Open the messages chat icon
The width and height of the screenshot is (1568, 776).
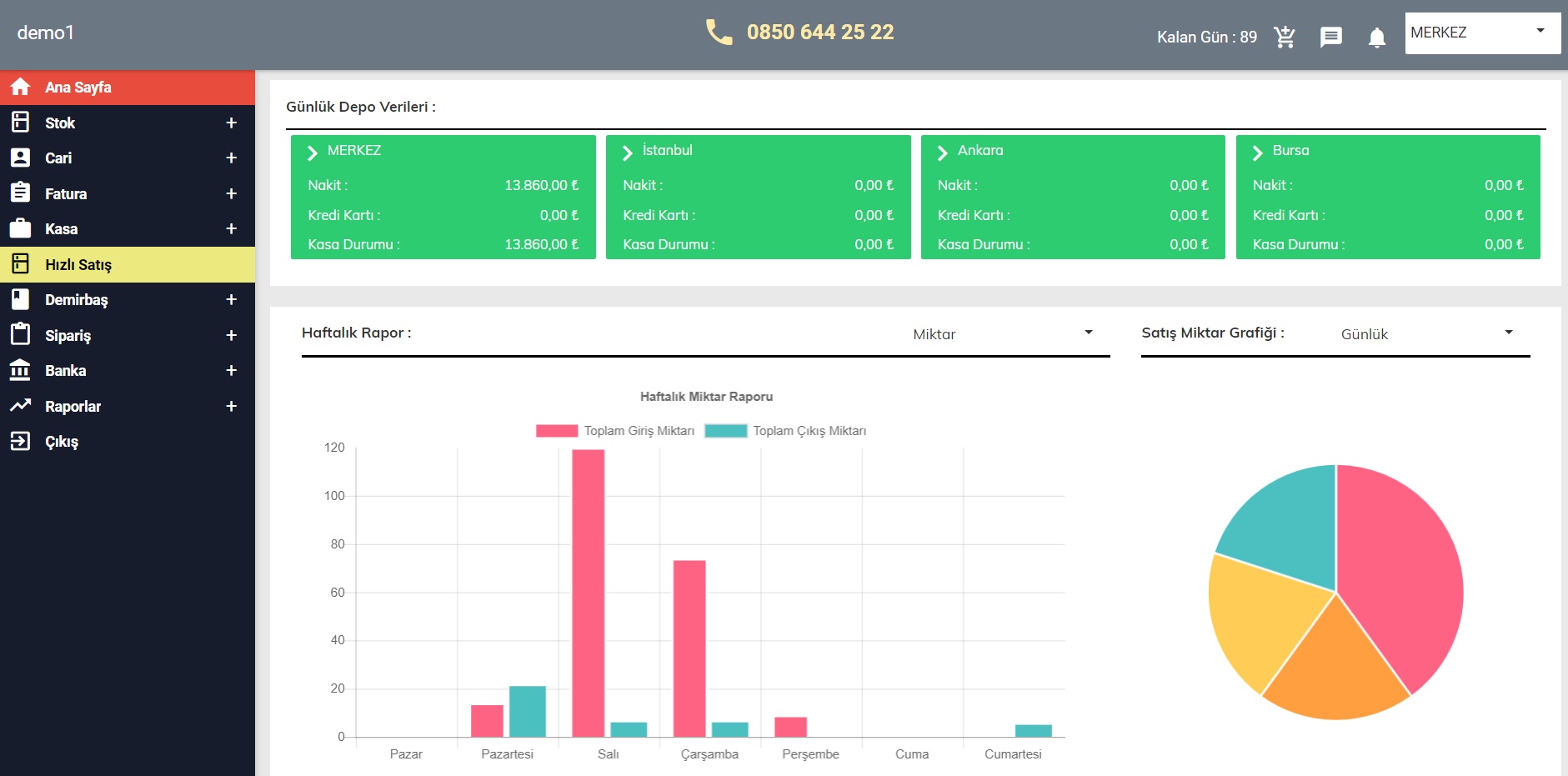pyautogui.click(x=1331, y=37)
